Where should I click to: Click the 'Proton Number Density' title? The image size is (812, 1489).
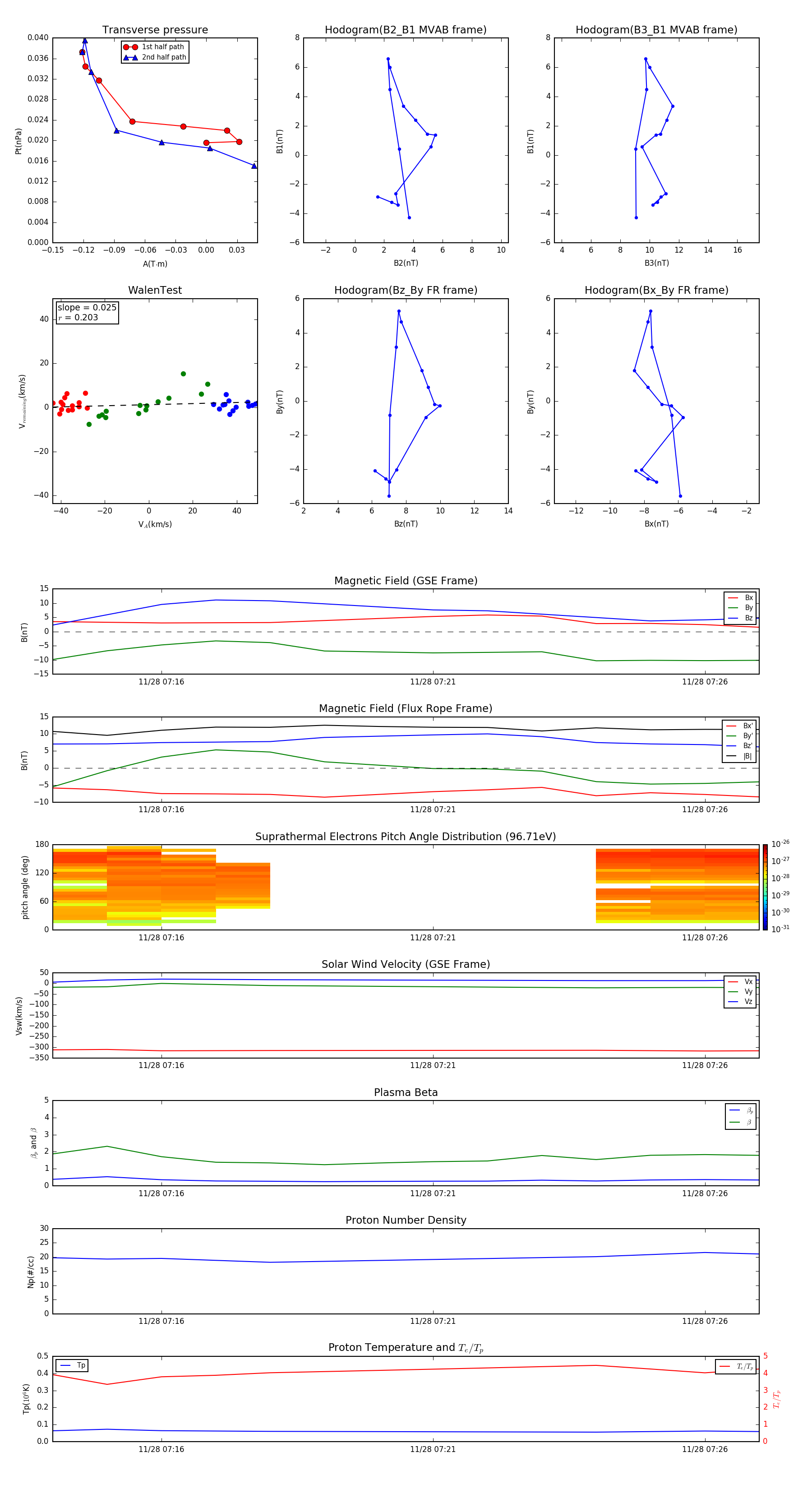406,1220
